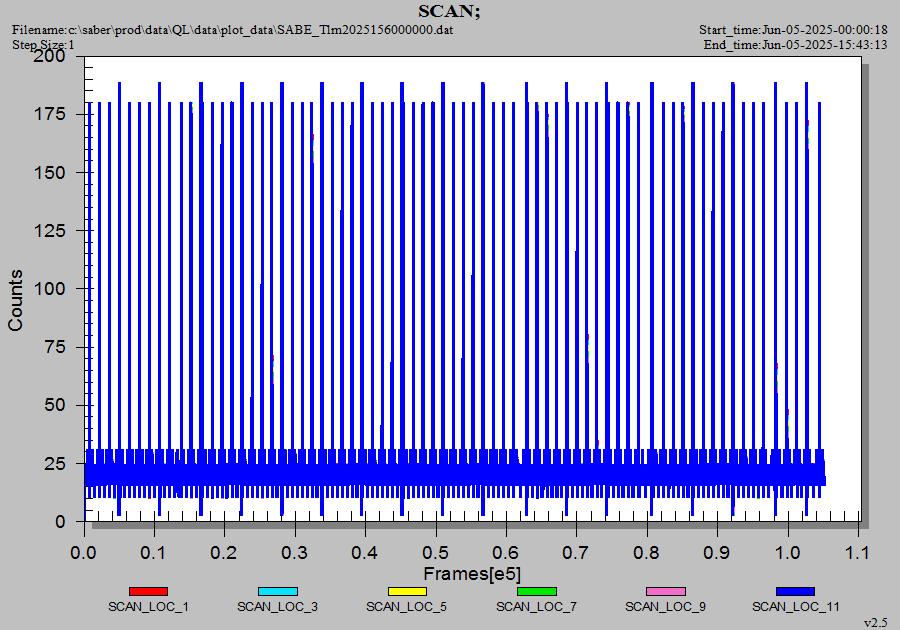Click the 0.2 x-axis tick label

point(224,553)
